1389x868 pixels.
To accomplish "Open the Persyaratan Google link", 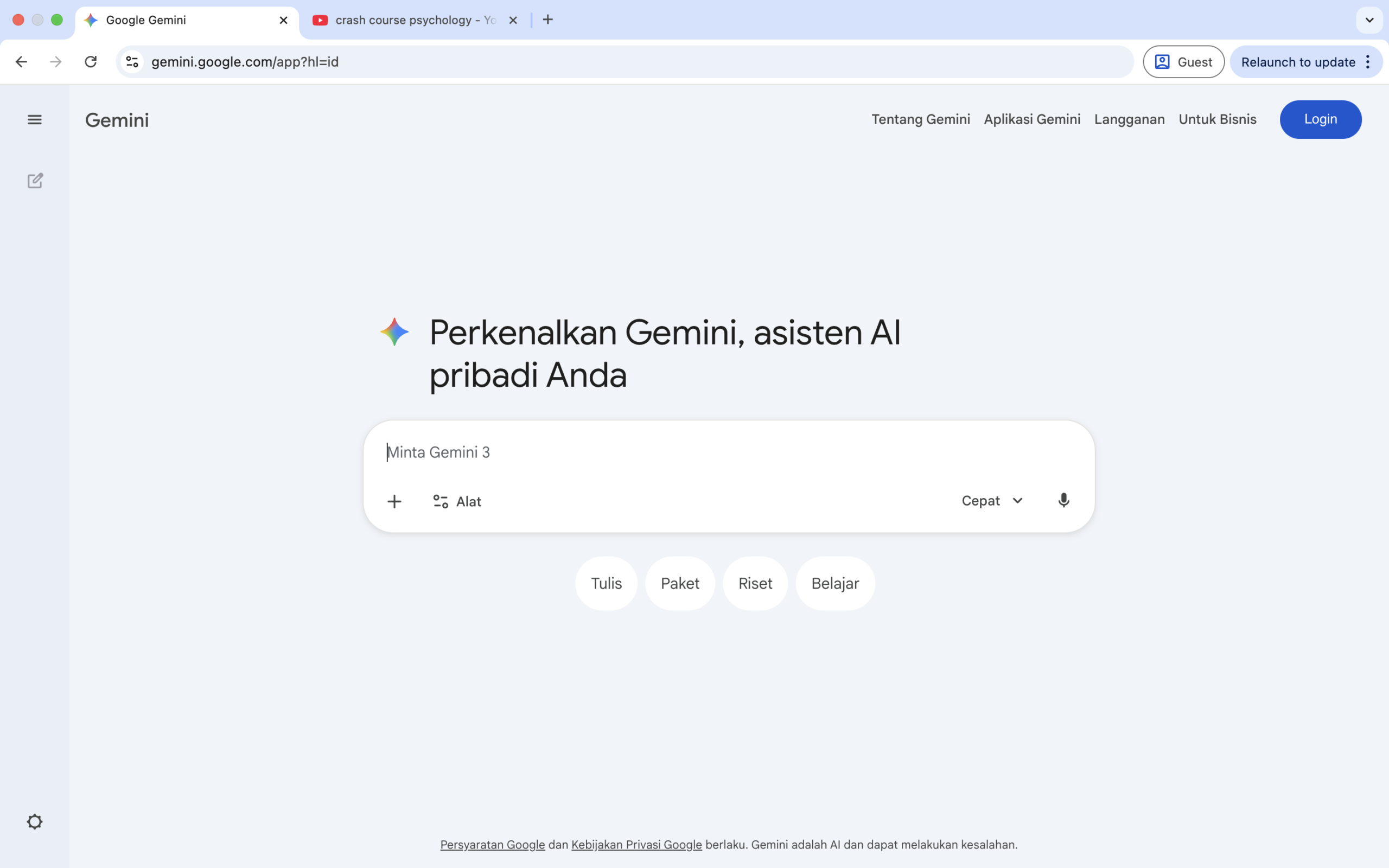I will 492,844.
